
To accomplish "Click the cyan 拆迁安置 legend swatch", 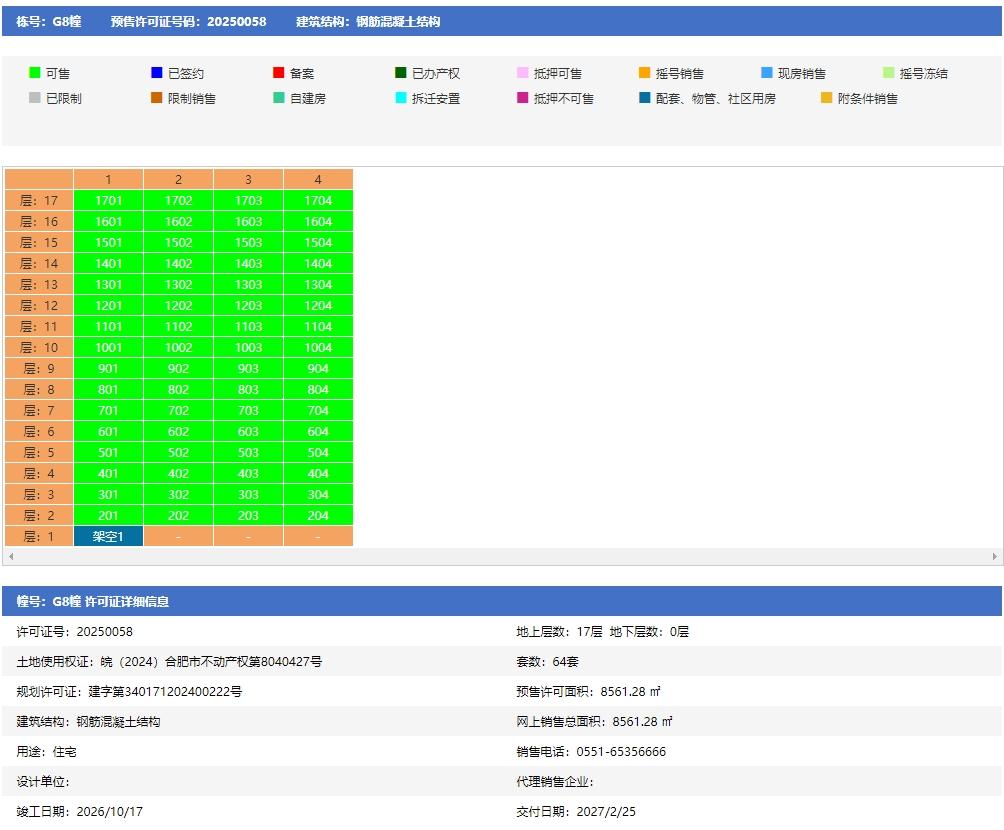I will point(401,97).
